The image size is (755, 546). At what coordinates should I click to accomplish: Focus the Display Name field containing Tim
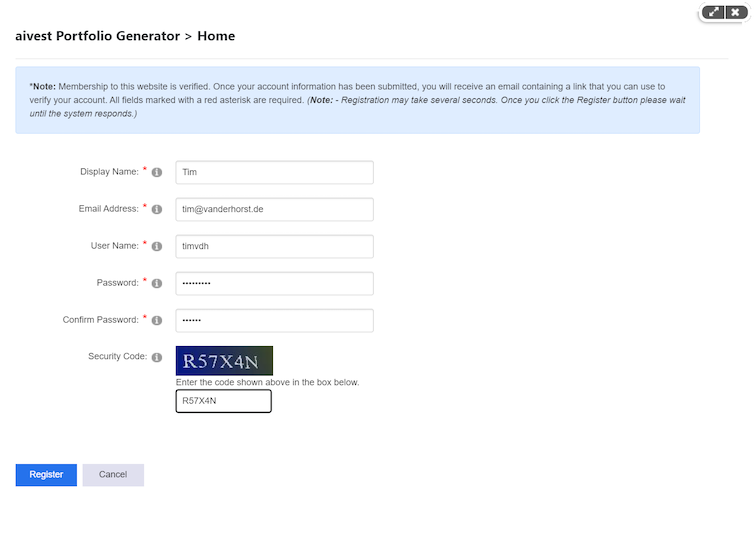click(274, 172)
